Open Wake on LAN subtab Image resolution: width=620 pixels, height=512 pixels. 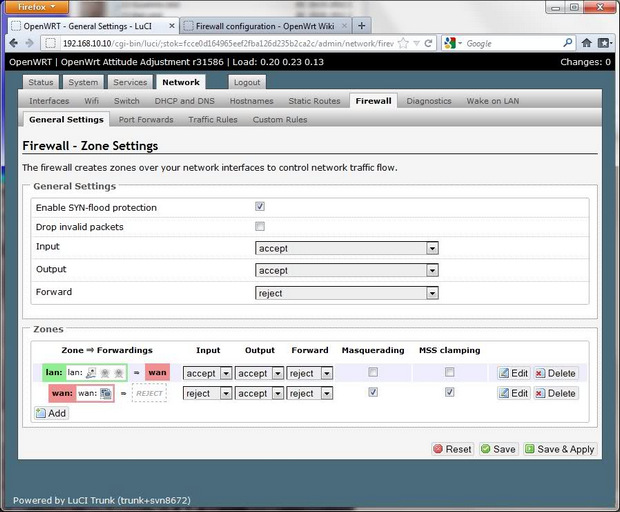pos(493,101)
